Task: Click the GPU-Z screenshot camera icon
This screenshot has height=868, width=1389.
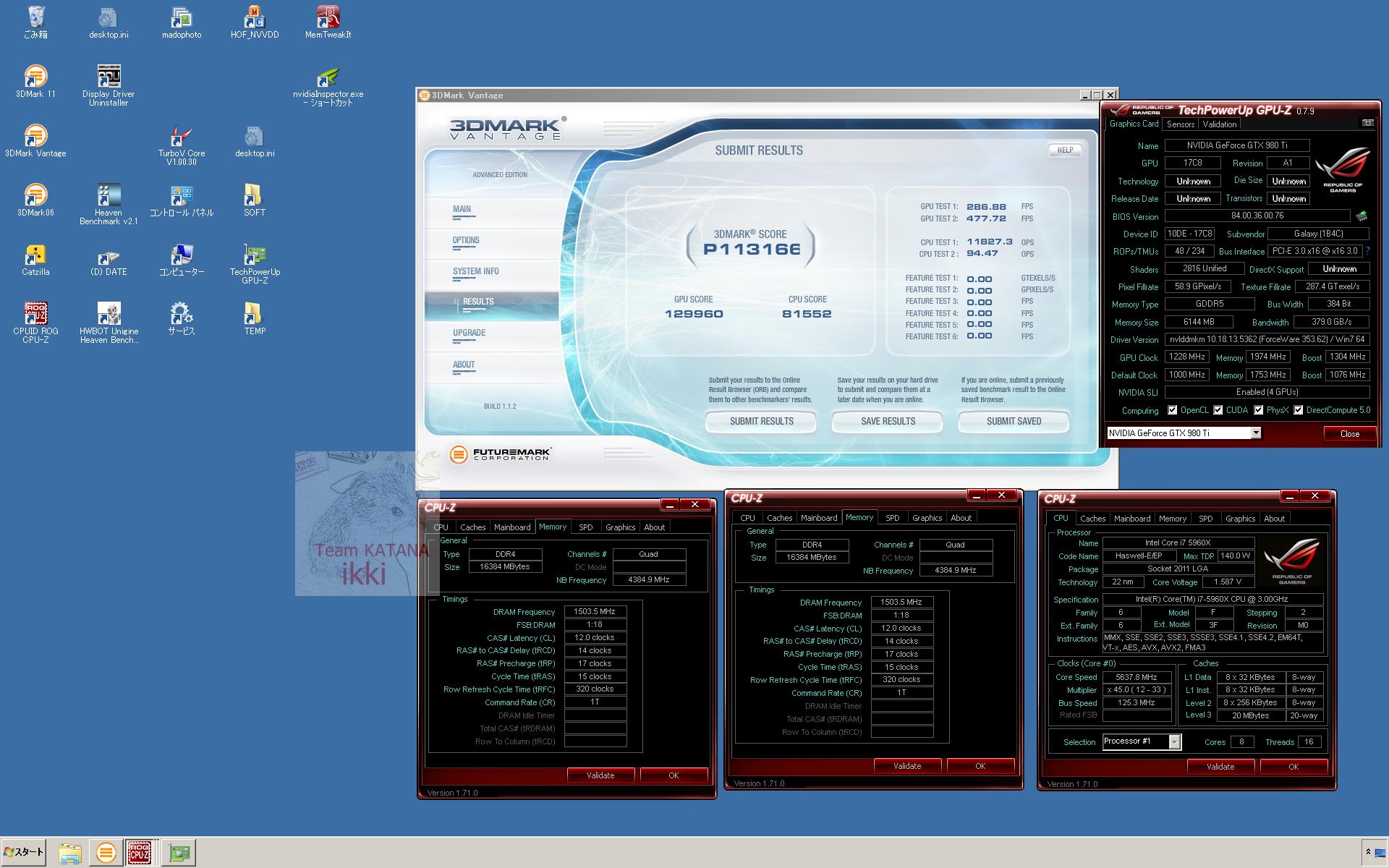Action: click(x=1367, y=123)
